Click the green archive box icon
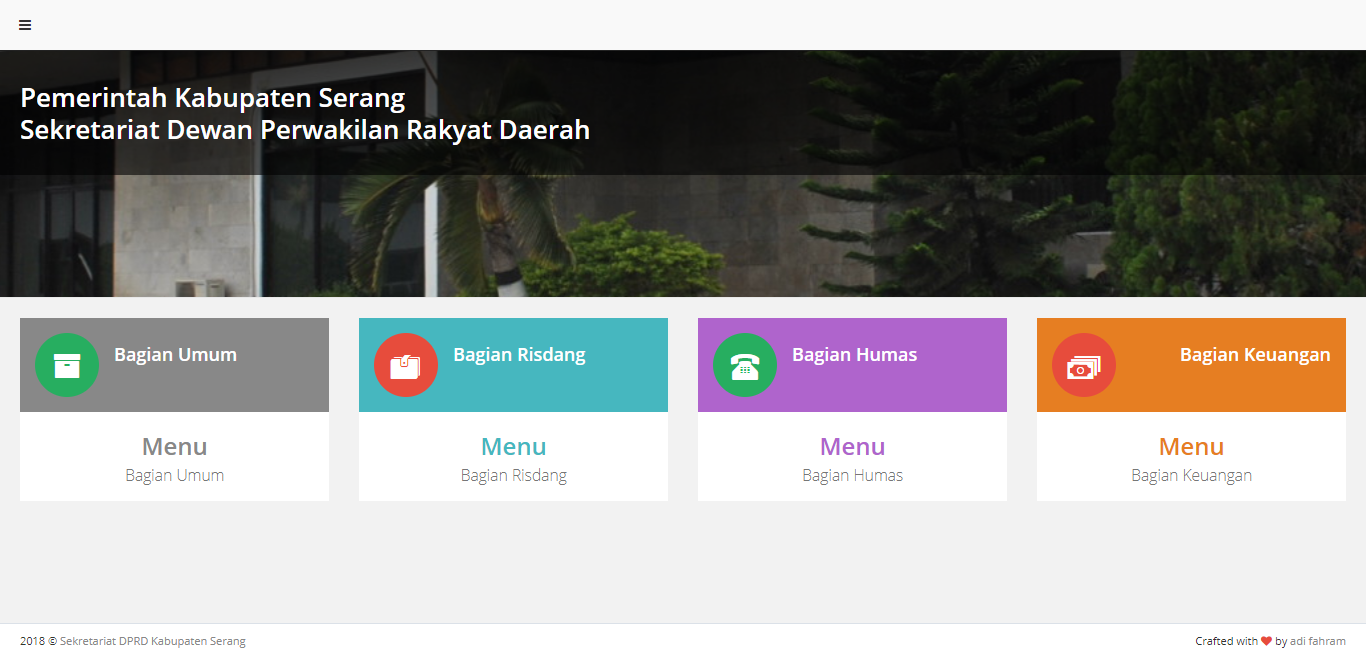This screenshot has height=657, width=1366. coord(67,365)
